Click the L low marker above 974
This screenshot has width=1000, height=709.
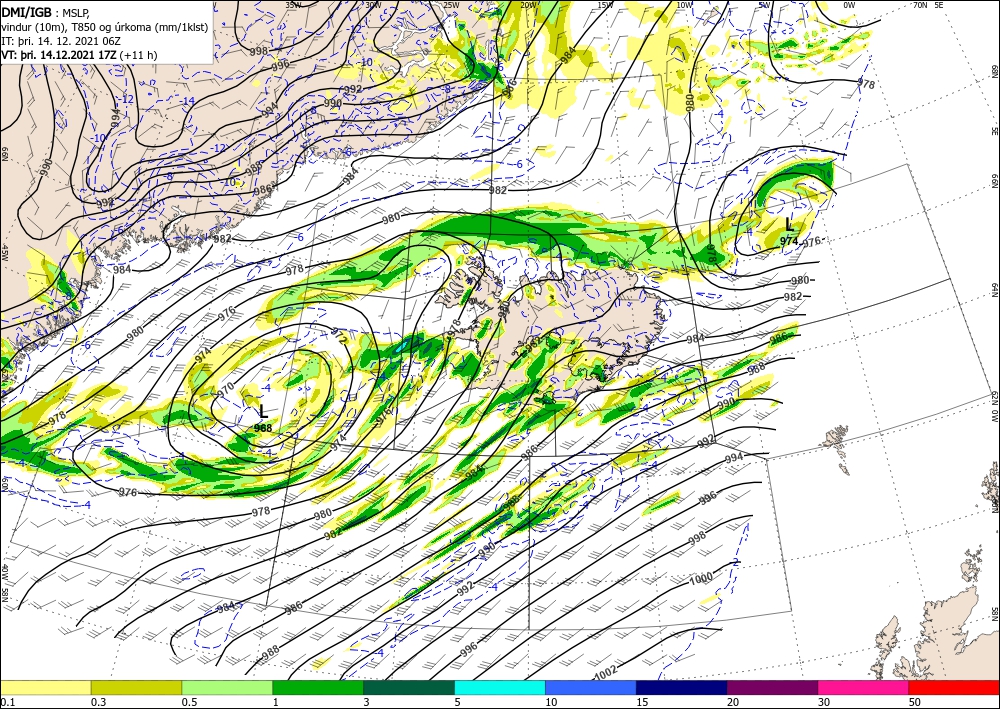(790, 224)
